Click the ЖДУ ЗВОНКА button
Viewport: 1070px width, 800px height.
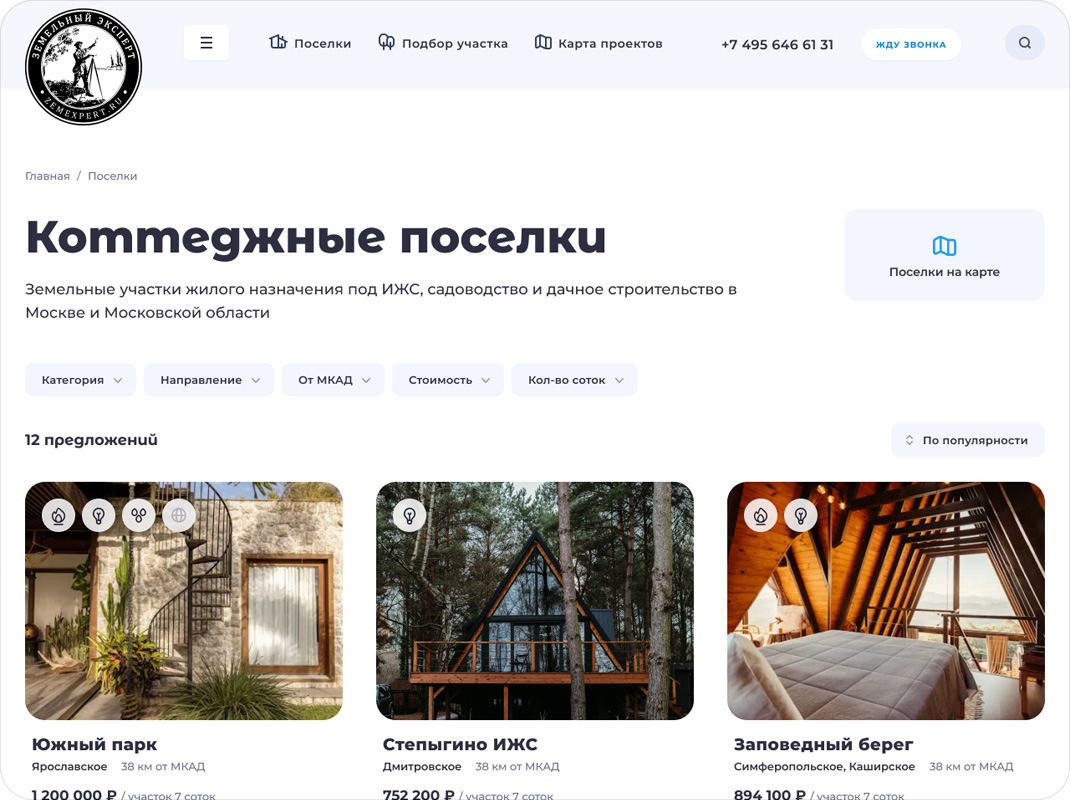point(910,44)
